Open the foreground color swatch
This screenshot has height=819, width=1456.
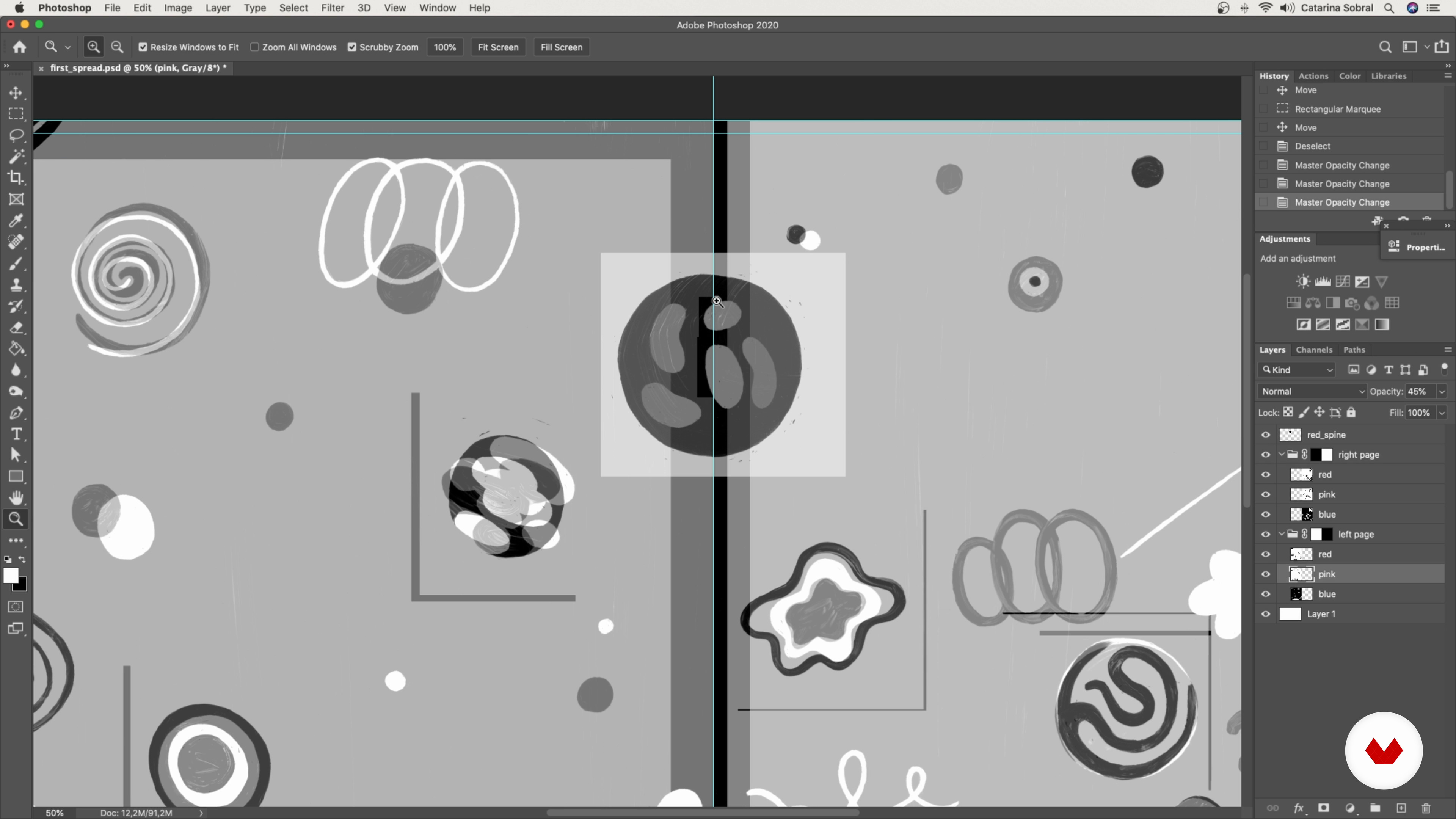pos(10,576)
